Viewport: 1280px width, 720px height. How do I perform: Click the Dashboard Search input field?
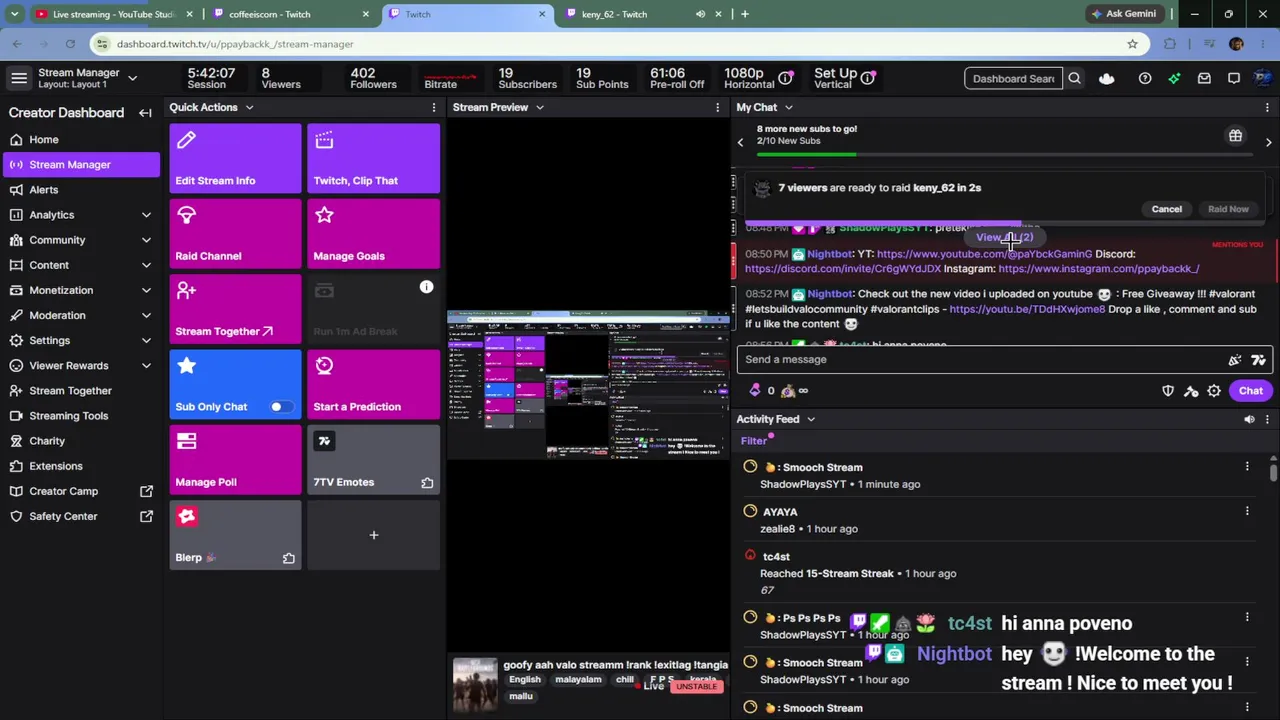[x=1014, y=79]
